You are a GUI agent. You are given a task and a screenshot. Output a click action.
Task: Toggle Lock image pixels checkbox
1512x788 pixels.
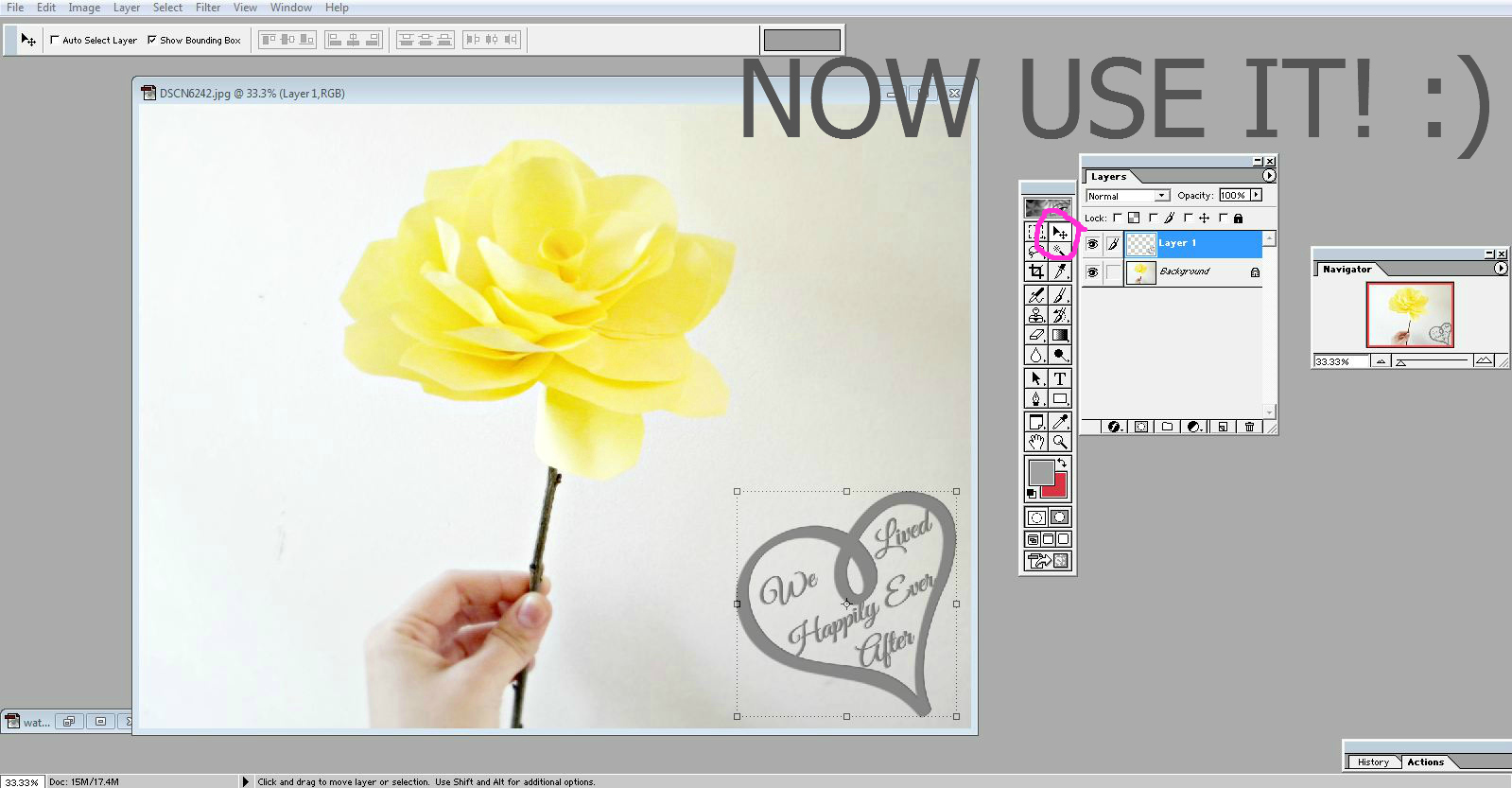[1153, 218]
